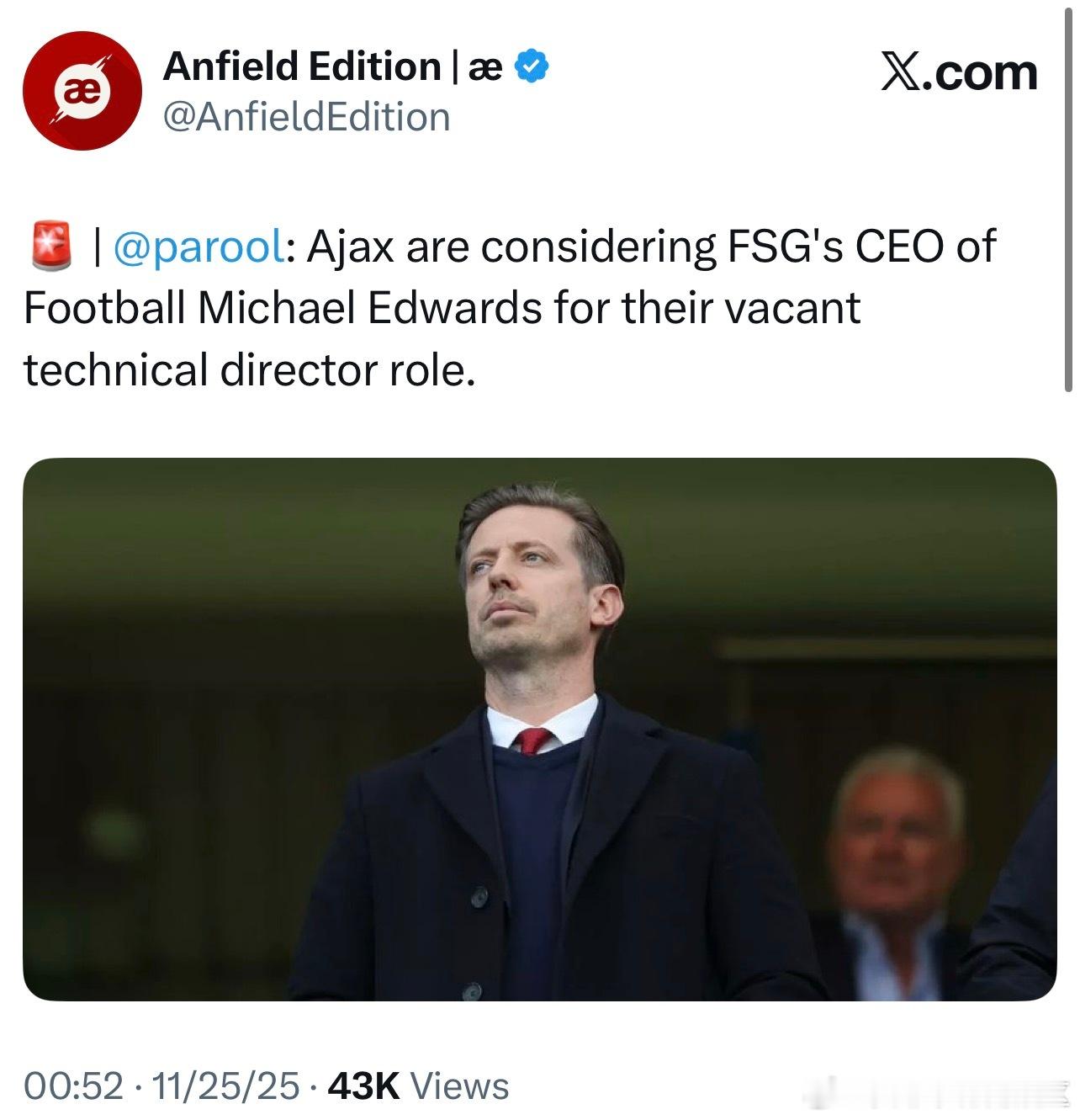Viewport: 1080px width, 1120px height.
Task: Click the blue verified checkmark badge
Action: 532,66
